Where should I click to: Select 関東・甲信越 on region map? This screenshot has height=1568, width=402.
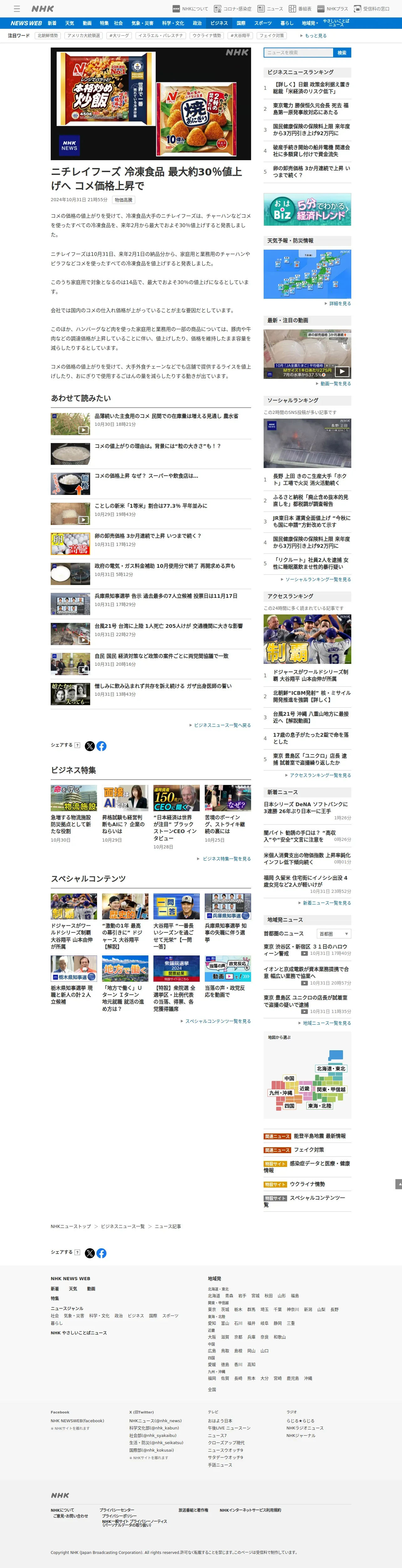tap(331, 1090)
